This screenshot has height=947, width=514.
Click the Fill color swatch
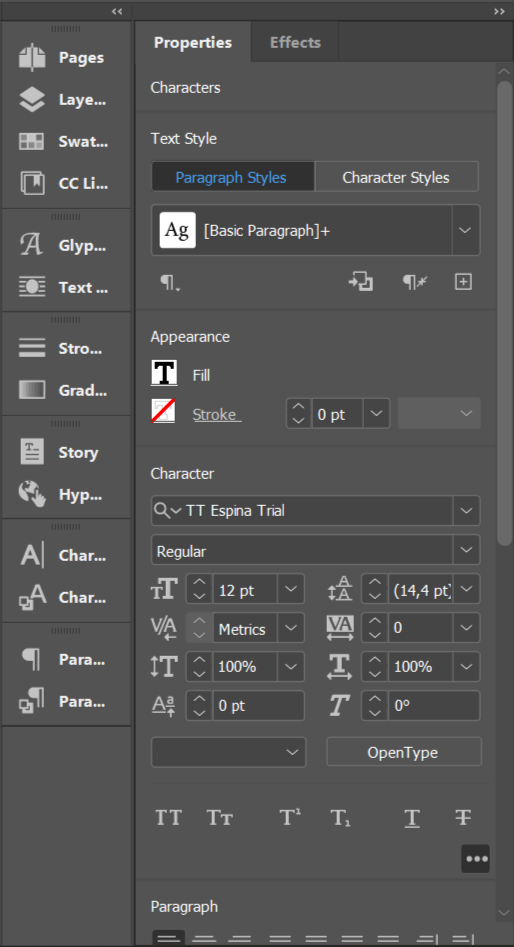[x=164, y=373]
